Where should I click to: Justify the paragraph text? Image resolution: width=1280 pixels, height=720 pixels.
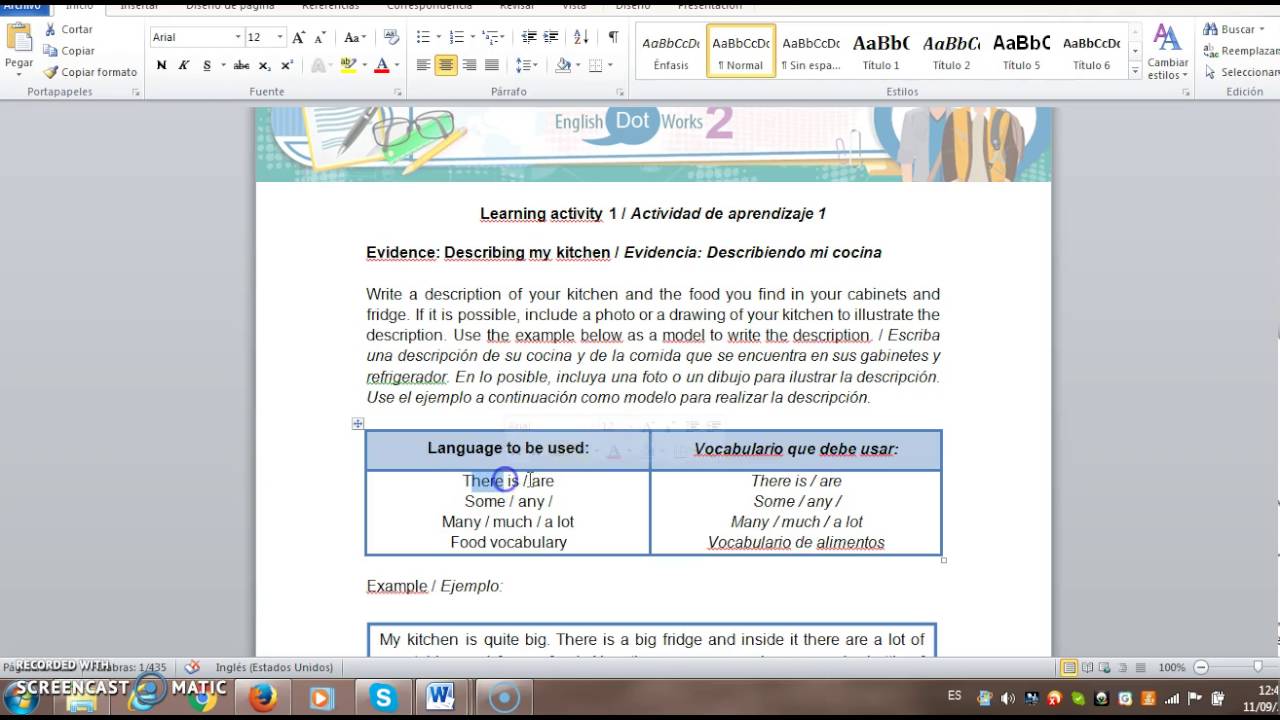pyautogui.click(x=492, y=65)
